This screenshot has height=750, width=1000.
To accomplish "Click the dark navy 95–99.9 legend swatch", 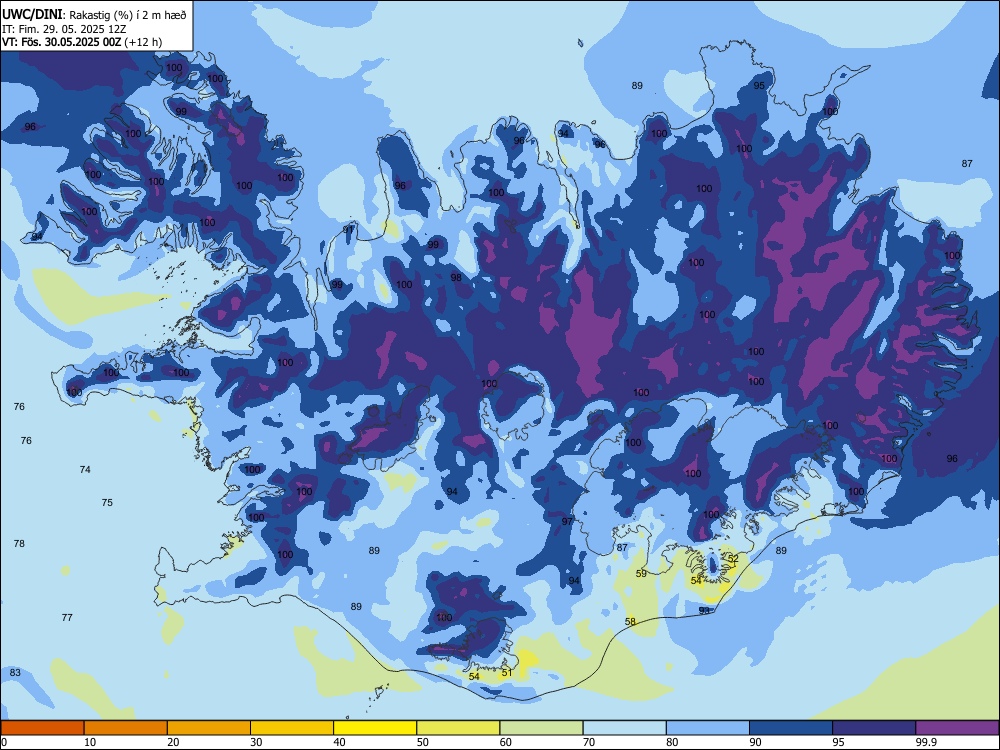I will point(874,728).
